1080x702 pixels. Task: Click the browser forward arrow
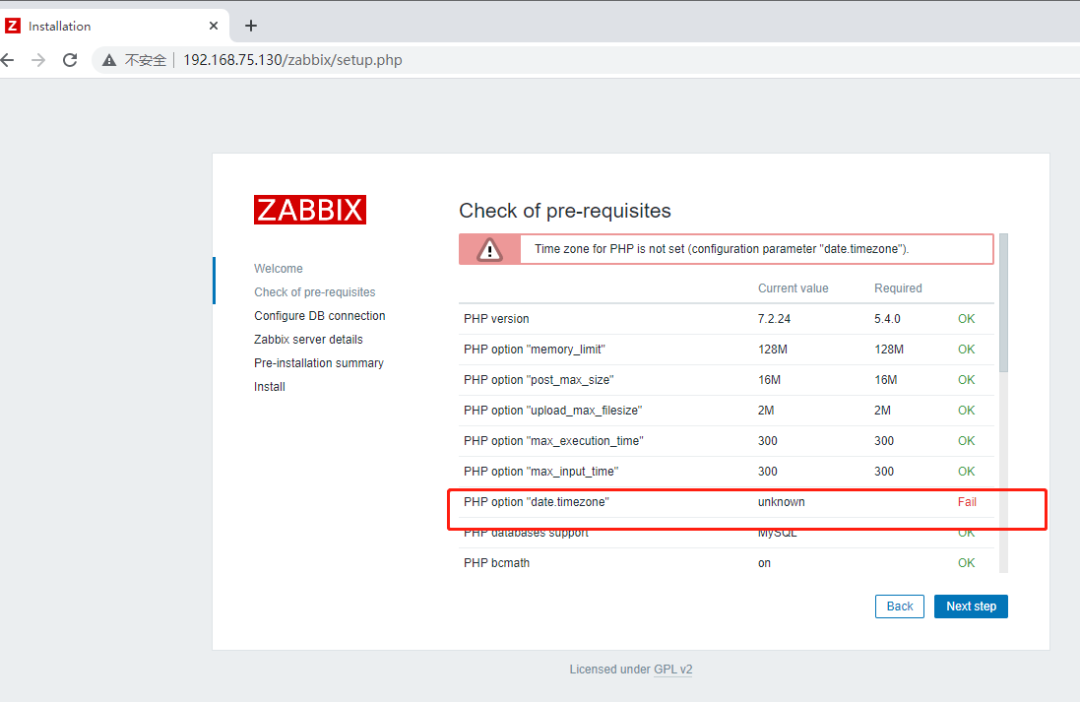tap(38, 60)
